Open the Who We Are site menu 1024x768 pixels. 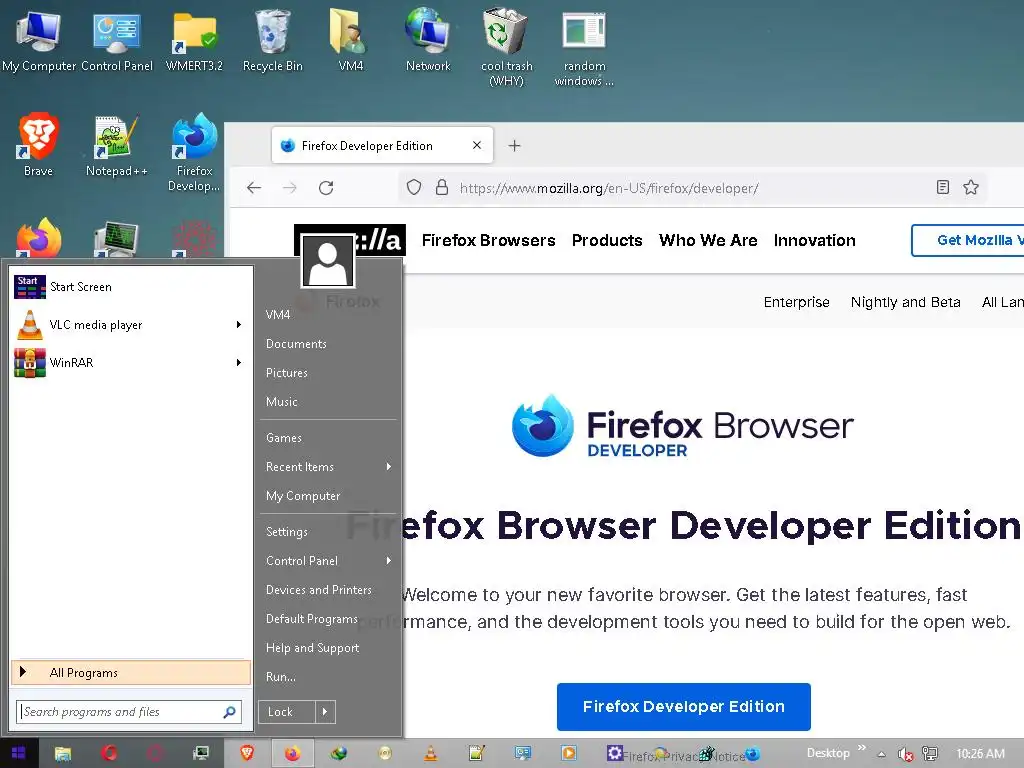pyautogui.click(x=708, y=240)
